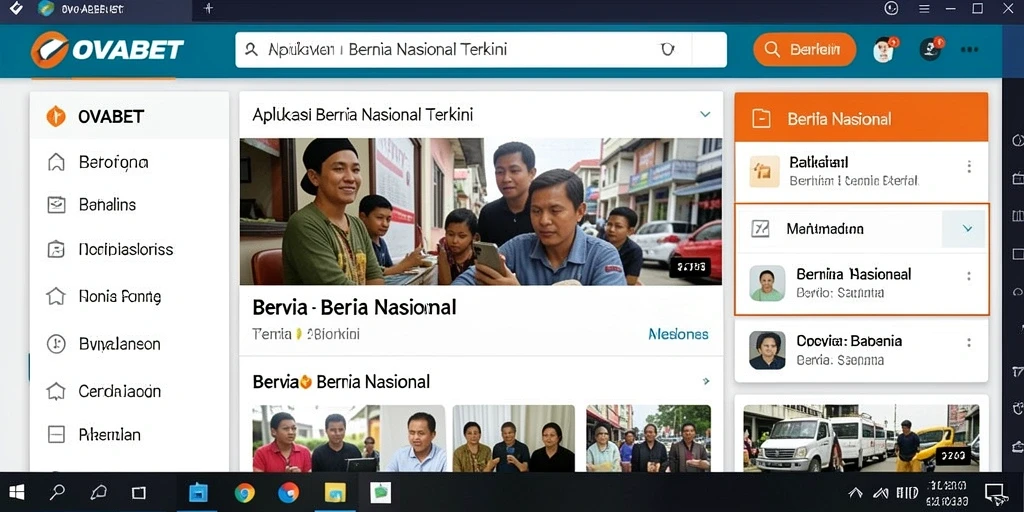Click square icon beside Pikemlan
1024x512 pixels.
pyautogui.click(x=56, y=434)
